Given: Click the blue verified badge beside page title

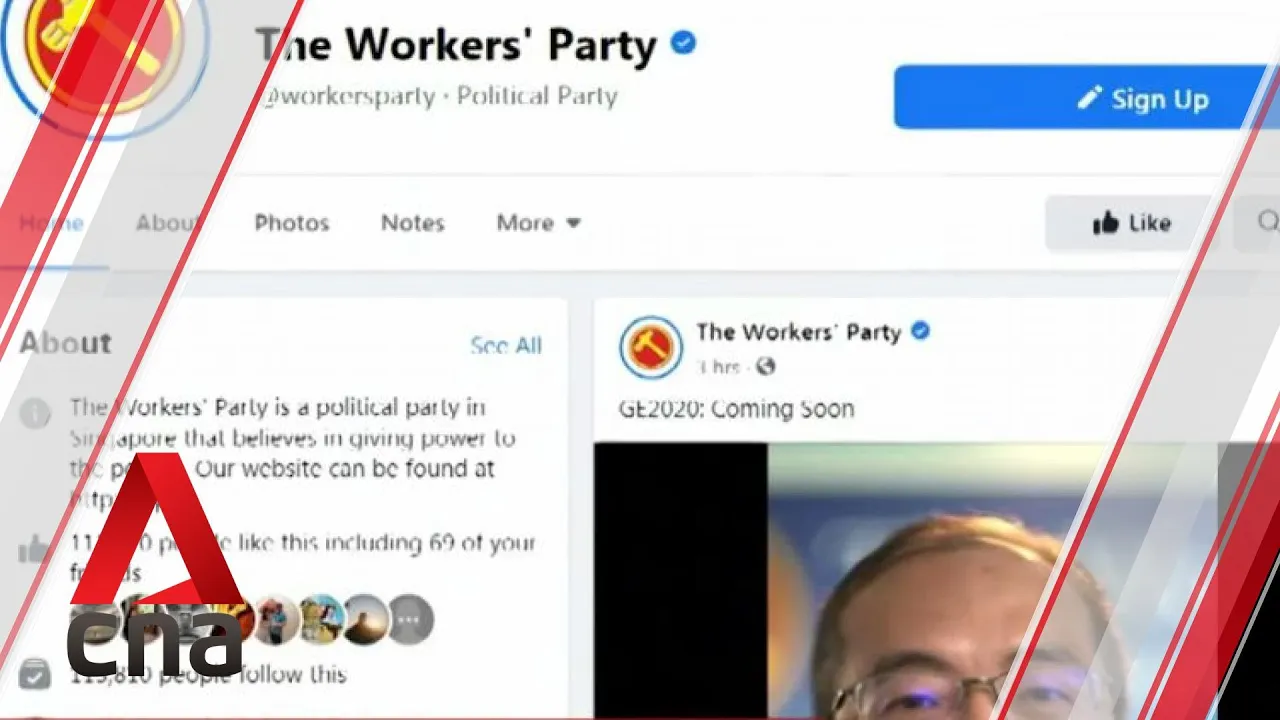Looking at the screenshot, I should tap(683, 43).
